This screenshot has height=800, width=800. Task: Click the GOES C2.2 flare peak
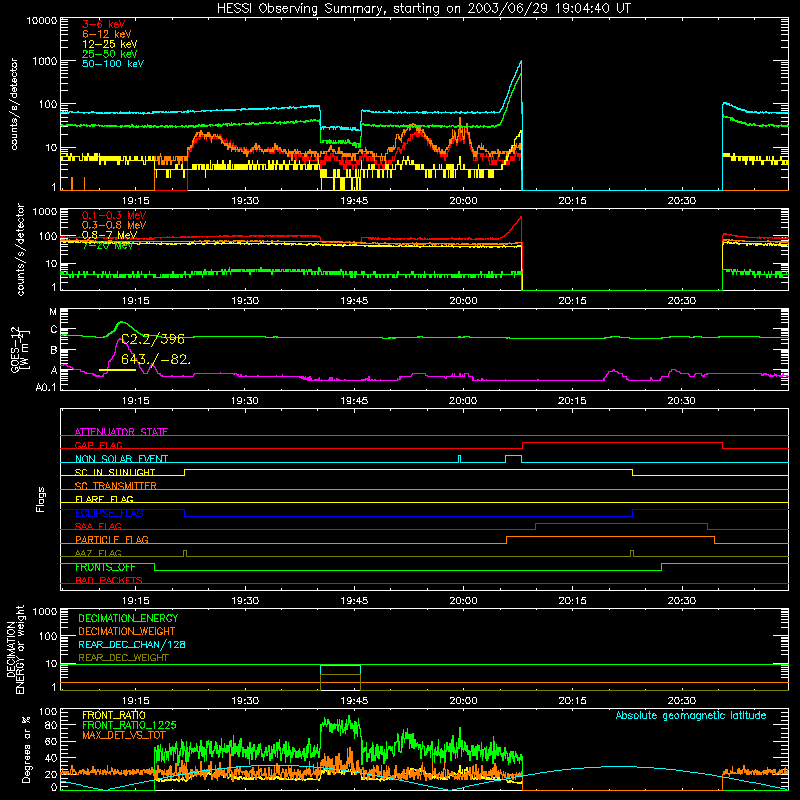(x=121, y=322)
